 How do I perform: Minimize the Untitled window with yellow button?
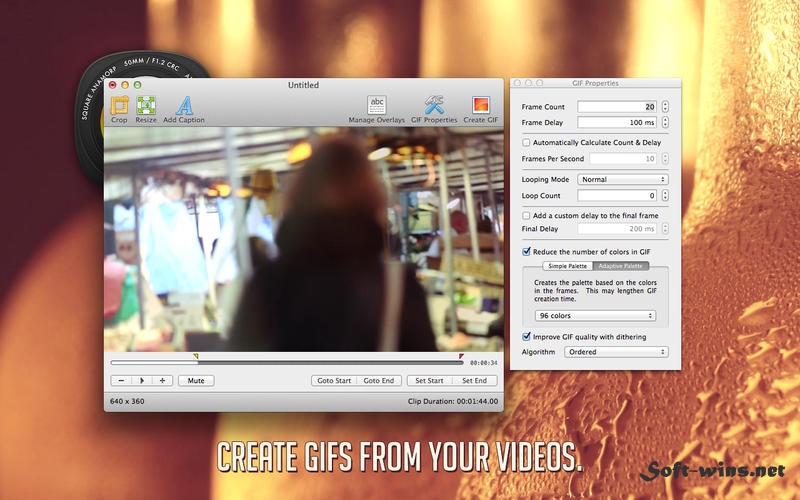click(125, 85)
